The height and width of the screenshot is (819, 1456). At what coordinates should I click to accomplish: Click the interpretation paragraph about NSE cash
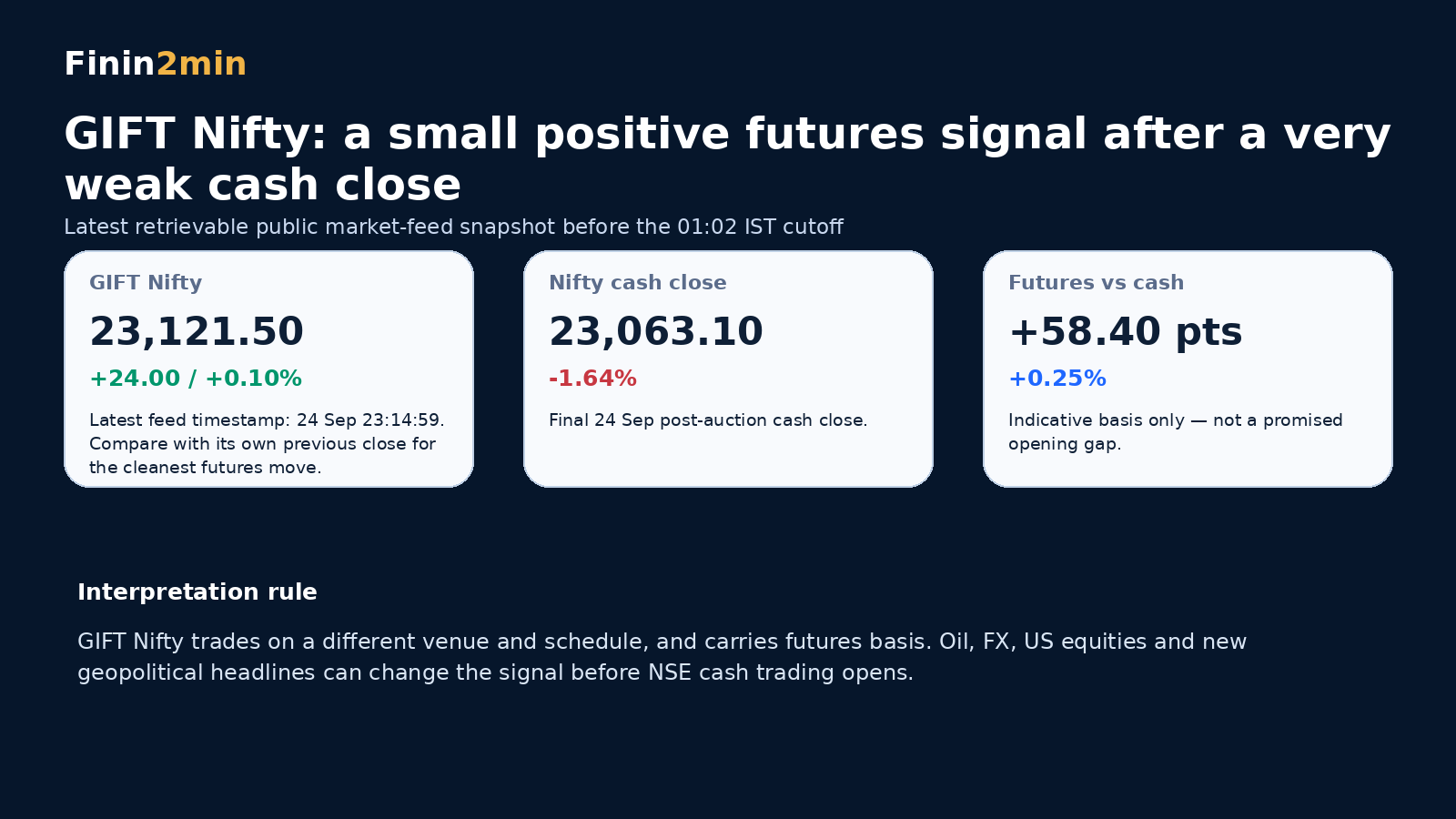tap(662, 657)
